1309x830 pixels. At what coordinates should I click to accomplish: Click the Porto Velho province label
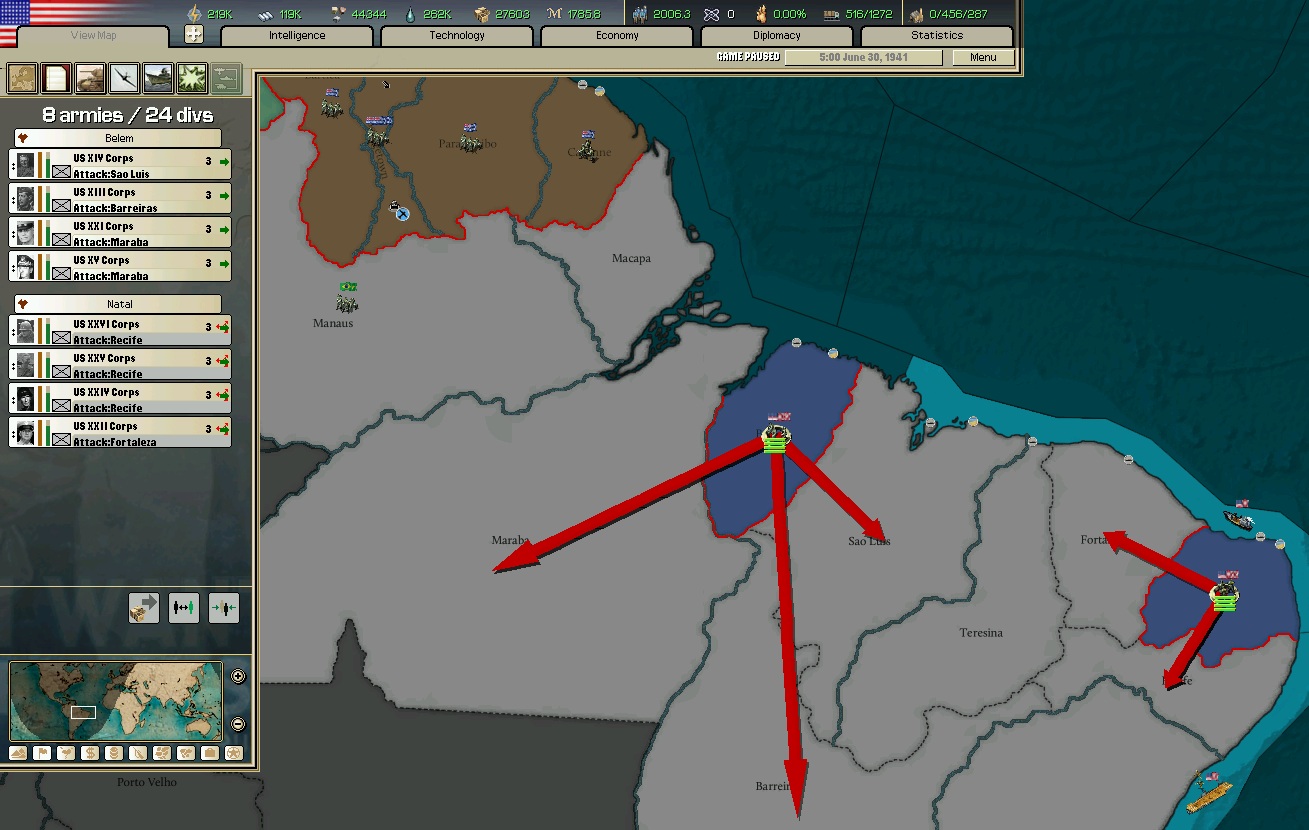point(147,782)
